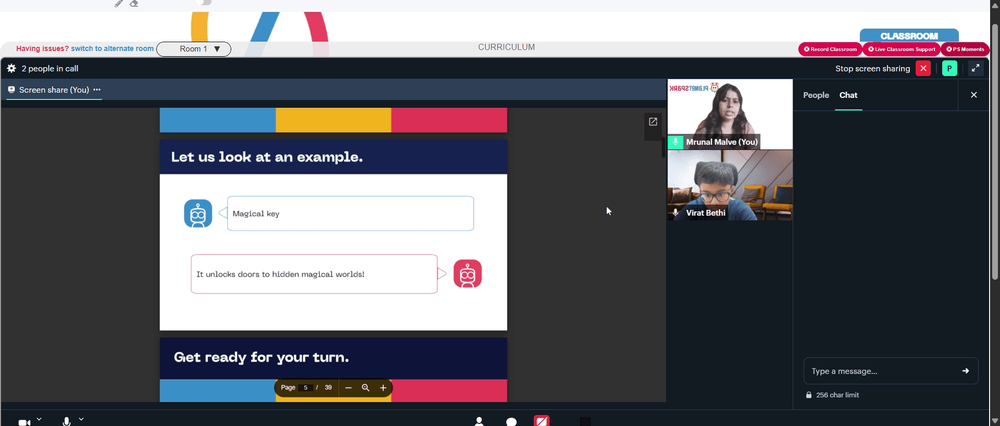Switch to the Chat tab

click(848, 95)
